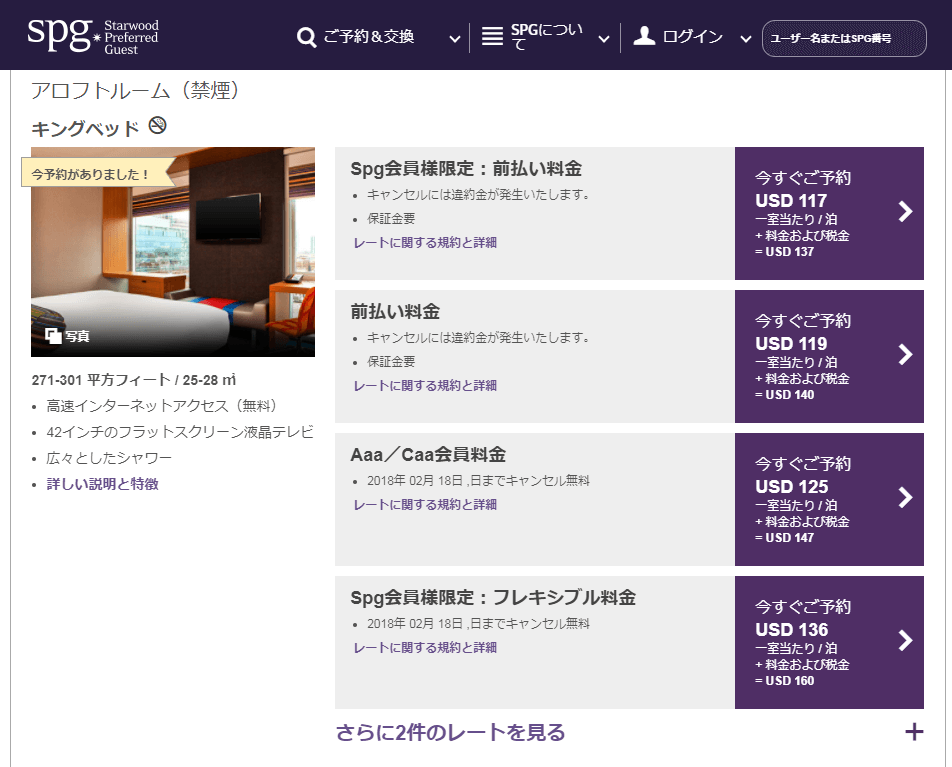952x767 pixels.
Task: Click the no-smoking icon beside キングベッド
Action: click(157, 126)
